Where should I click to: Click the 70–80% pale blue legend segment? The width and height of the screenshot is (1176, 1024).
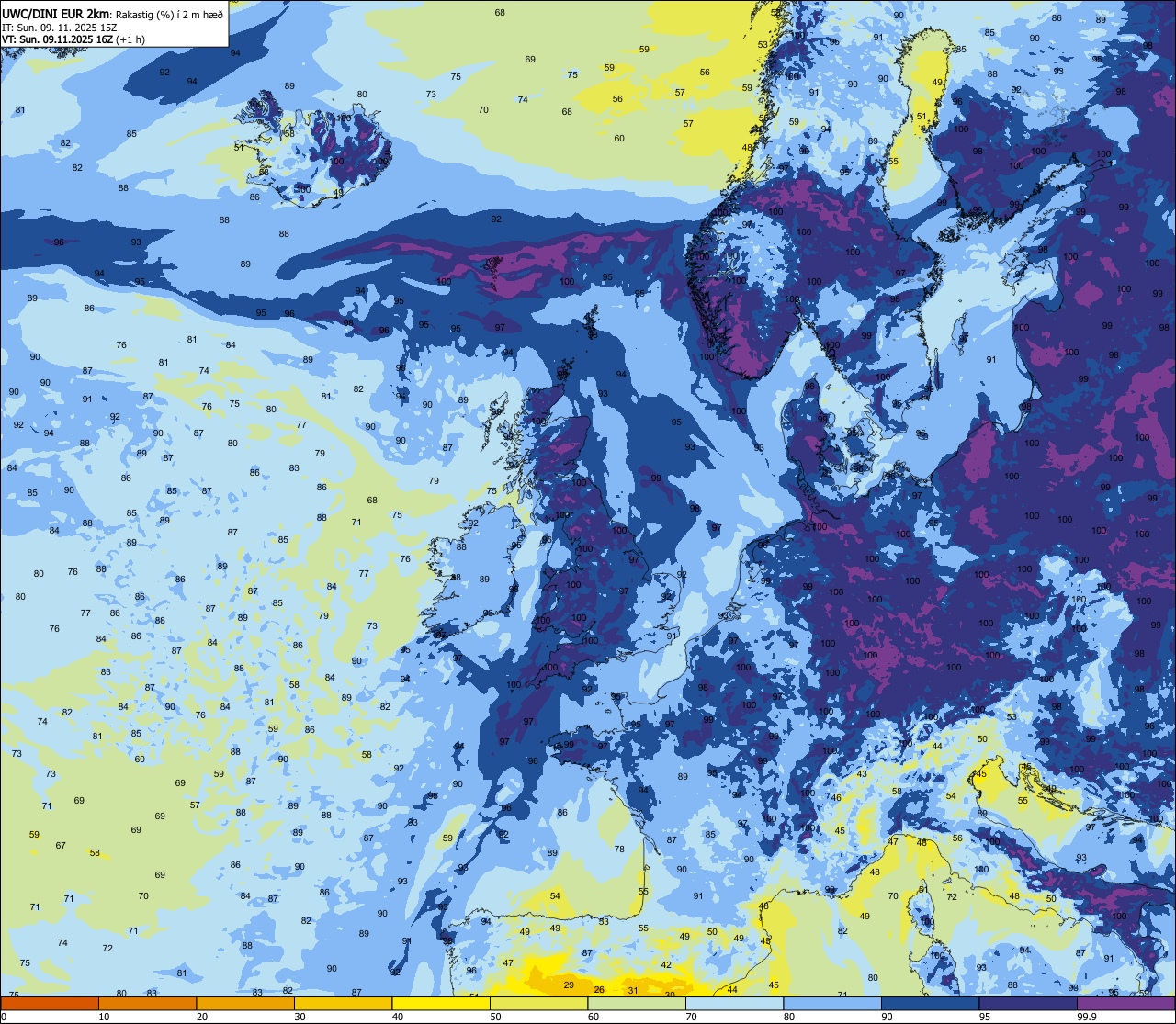click(x=735, y=1004)
